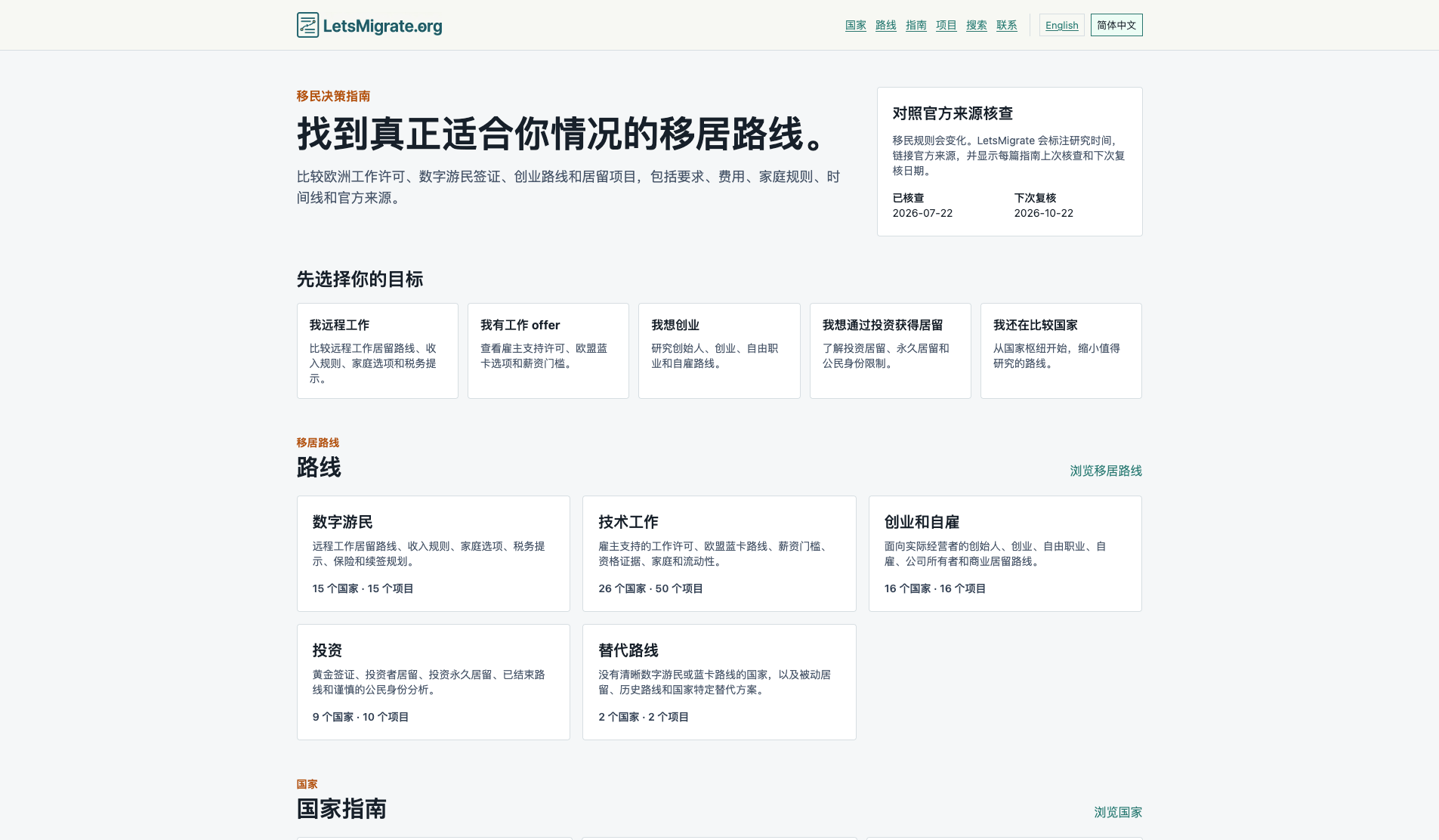Click the 国家指南 section heading

(341, 809)
